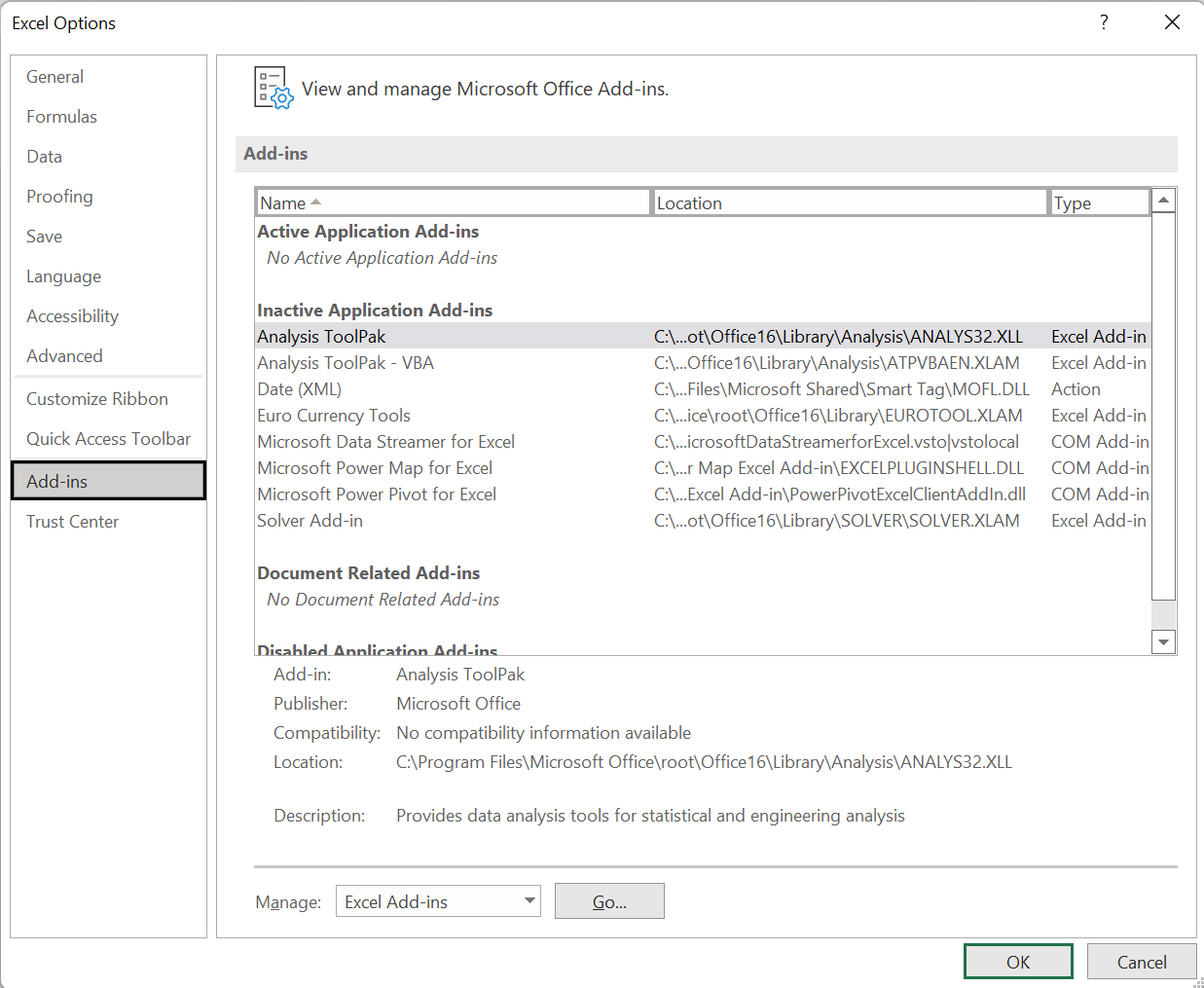Viewport: 1204px width, 988px height.
Task: Click the Cancel button
Action: 1142,962
